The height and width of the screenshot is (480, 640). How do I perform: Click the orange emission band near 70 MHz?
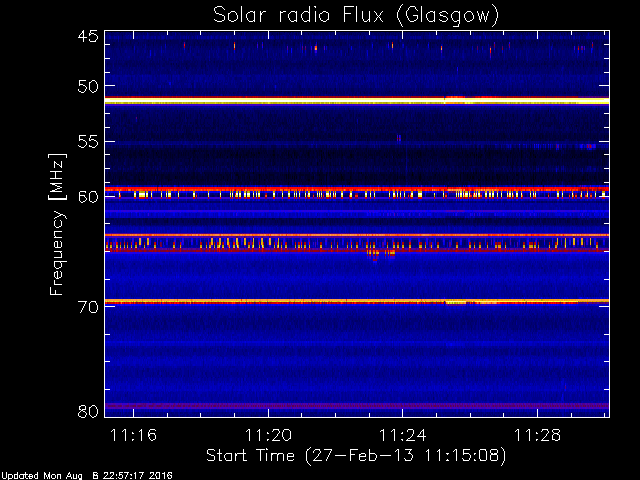[357, 302]
